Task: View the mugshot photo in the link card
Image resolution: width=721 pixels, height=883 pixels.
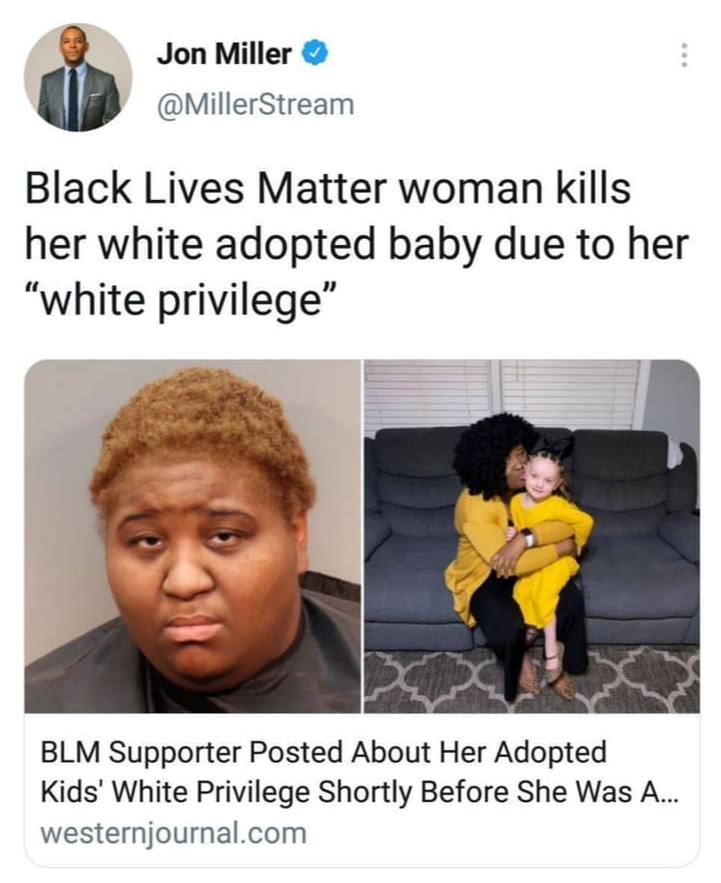Action: coord(193,536)
